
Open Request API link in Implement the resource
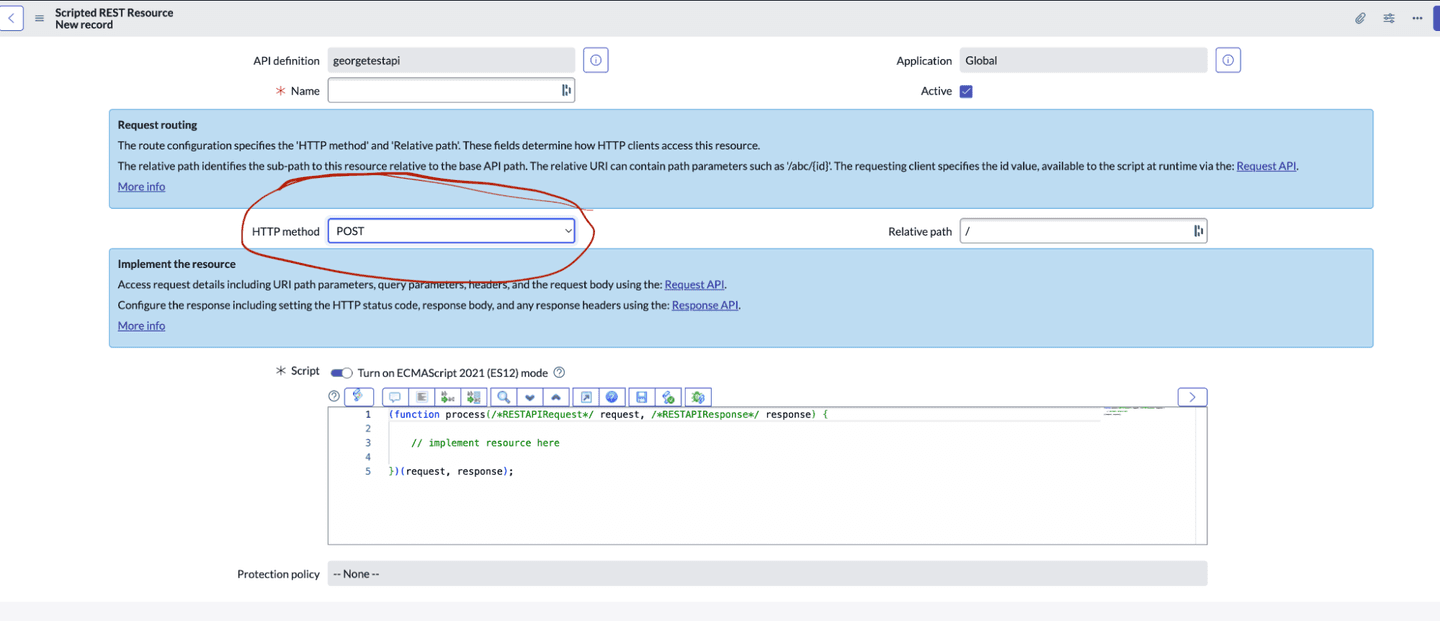point(694,285)
